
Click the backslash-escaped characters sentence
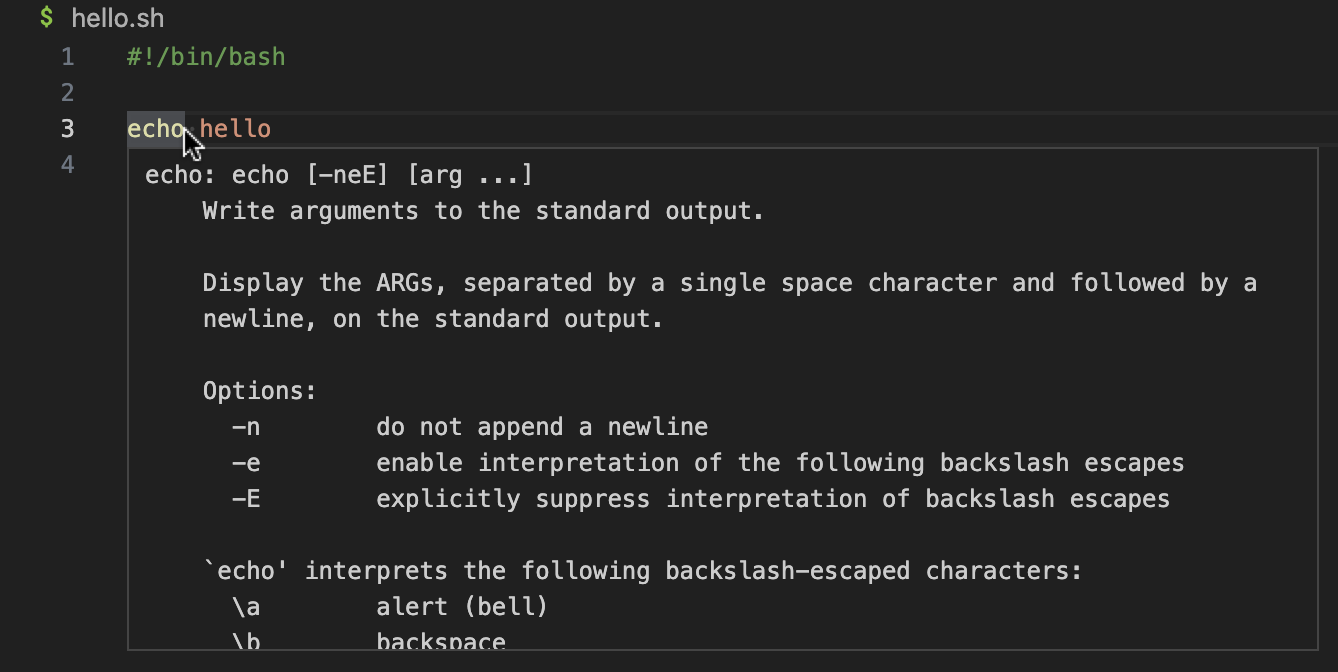(x=643, y=571)
